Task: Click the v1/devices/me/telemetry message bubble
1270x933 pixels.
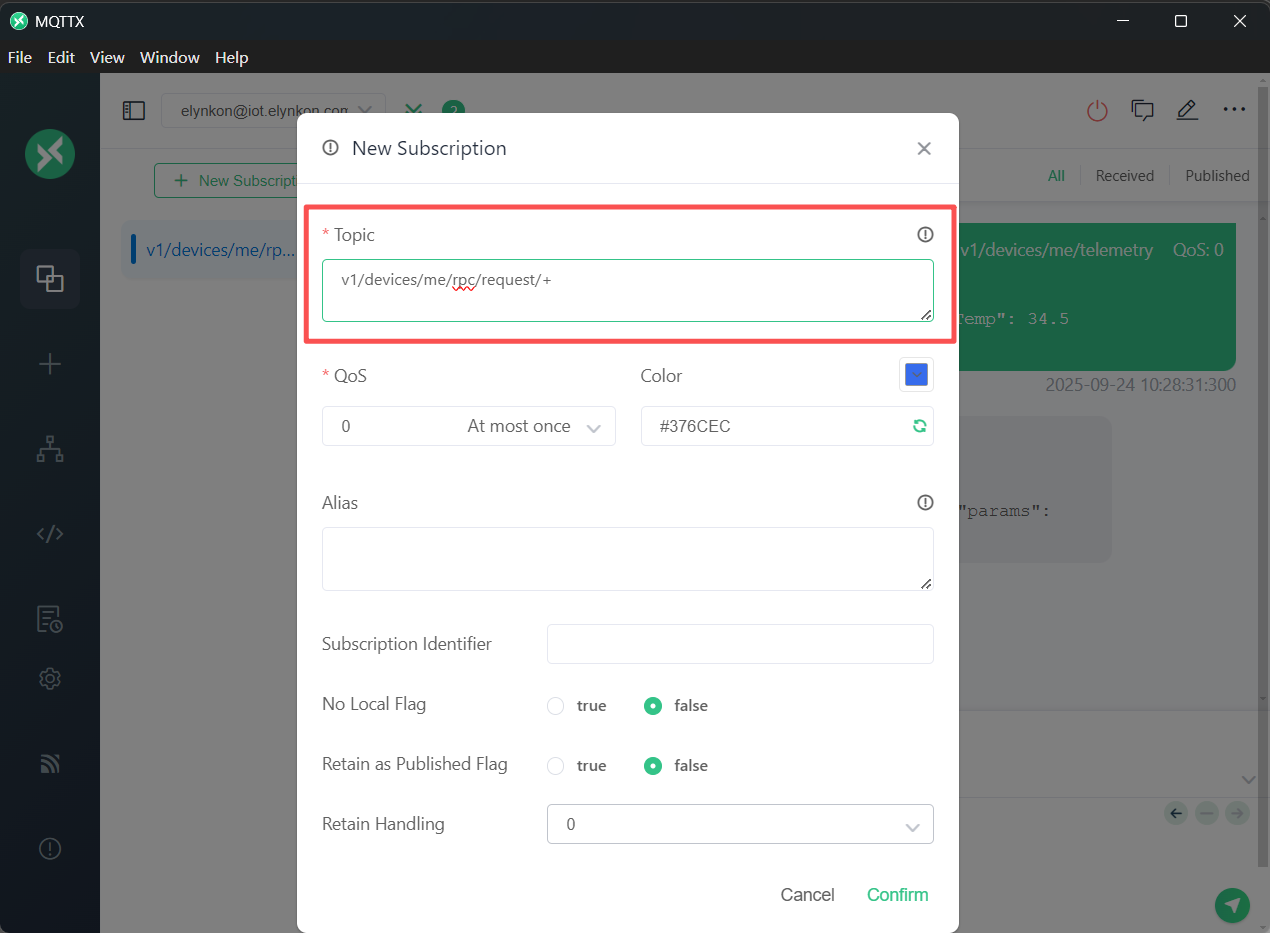Action: [1097, 296]
